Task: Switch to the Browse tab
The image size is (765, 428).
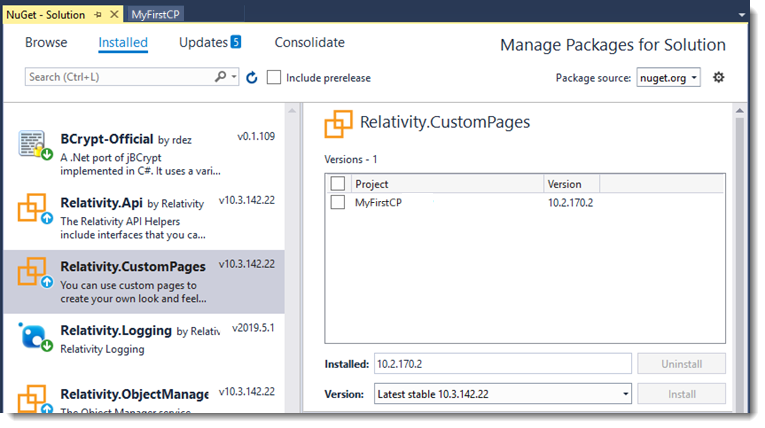Action: (46, 42)
